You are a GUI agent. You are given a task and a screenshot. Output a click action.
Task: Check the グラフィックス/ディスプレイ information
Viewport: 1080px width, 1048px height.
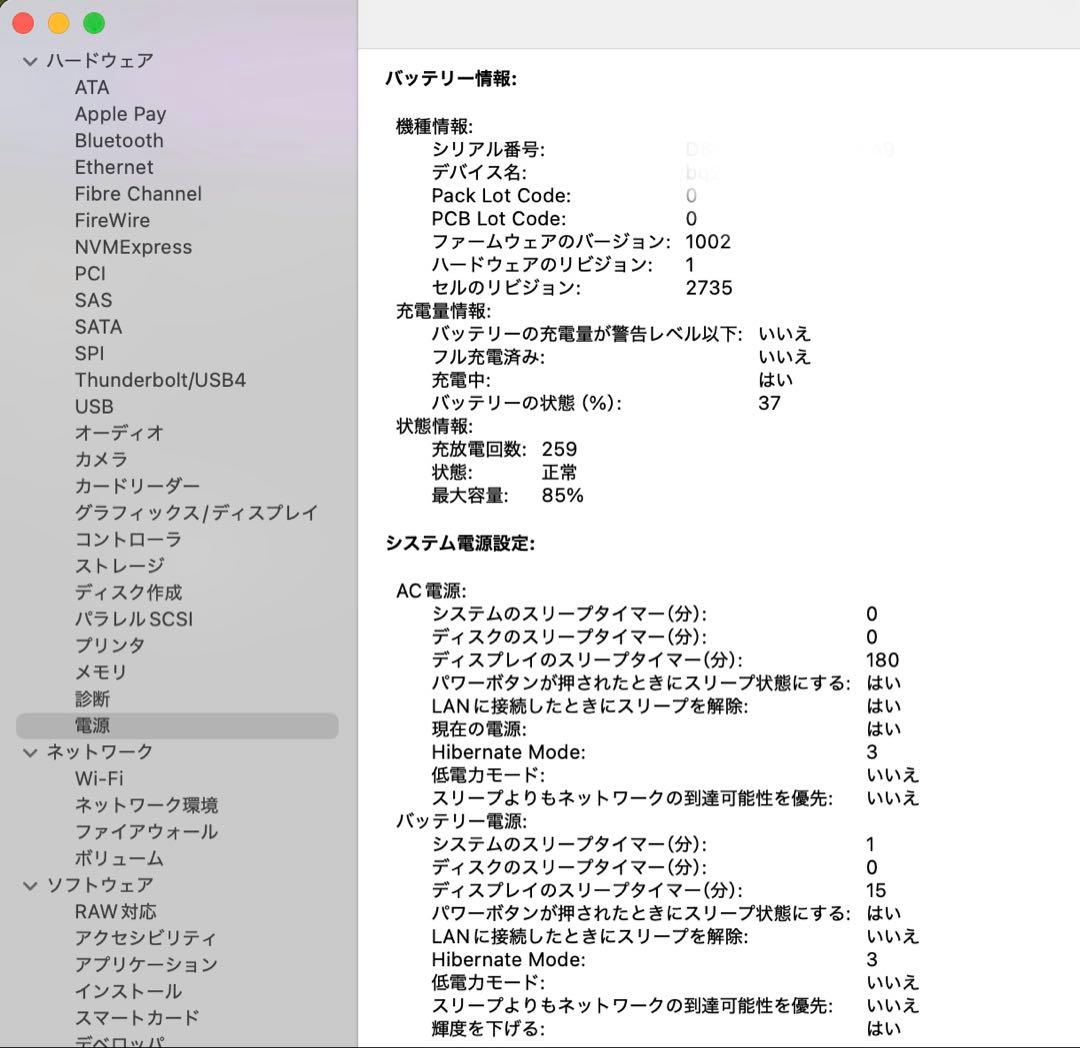[x=196, y=512]
